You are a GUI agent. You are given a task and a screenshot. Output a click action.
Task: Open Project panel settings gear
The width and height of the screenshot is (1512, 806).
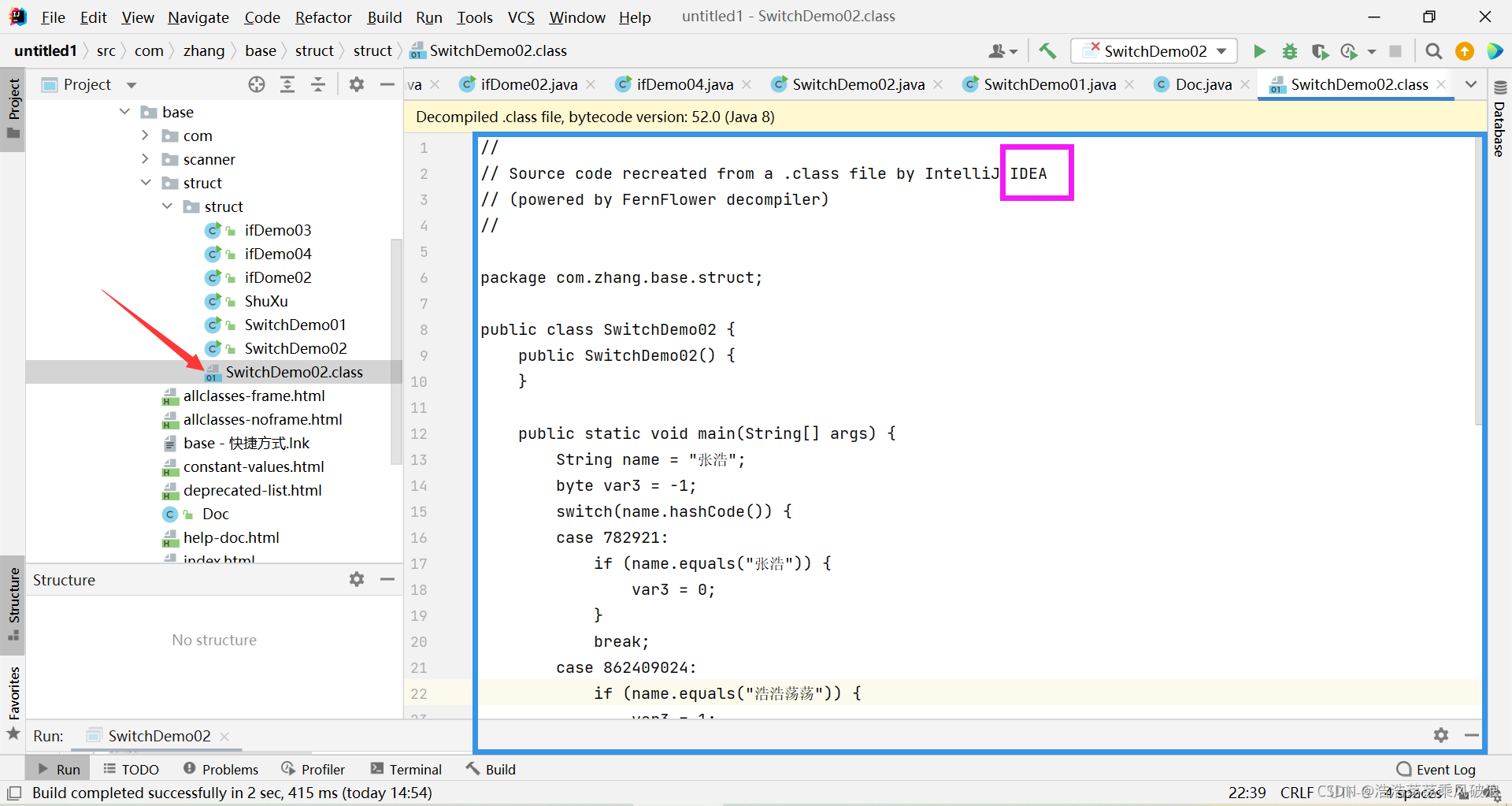point(357,84)
